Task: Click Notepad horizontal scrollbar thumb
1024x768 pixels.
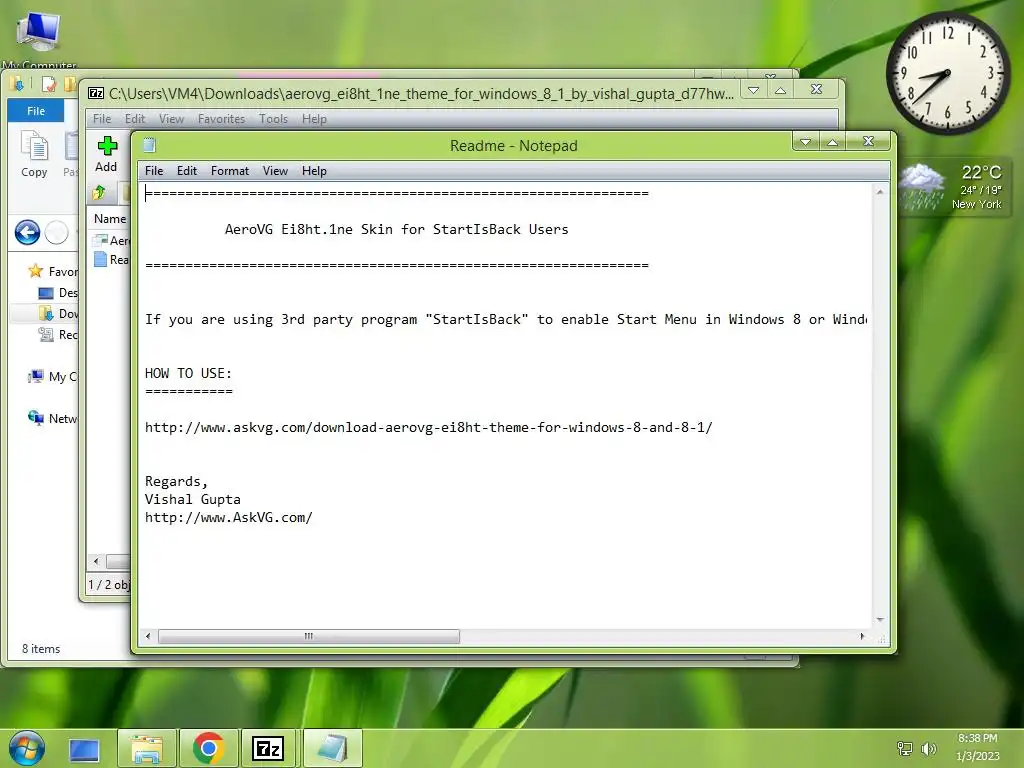Action: pos(309,636)
